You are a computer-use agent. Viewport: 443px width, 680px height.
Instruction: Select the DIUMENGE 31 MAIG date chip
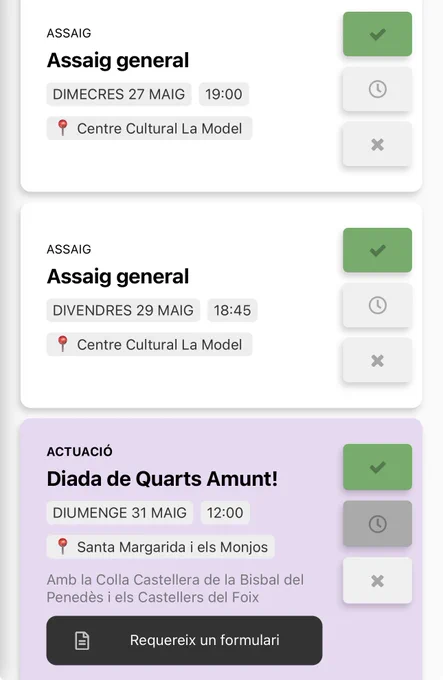coord(120,513)
